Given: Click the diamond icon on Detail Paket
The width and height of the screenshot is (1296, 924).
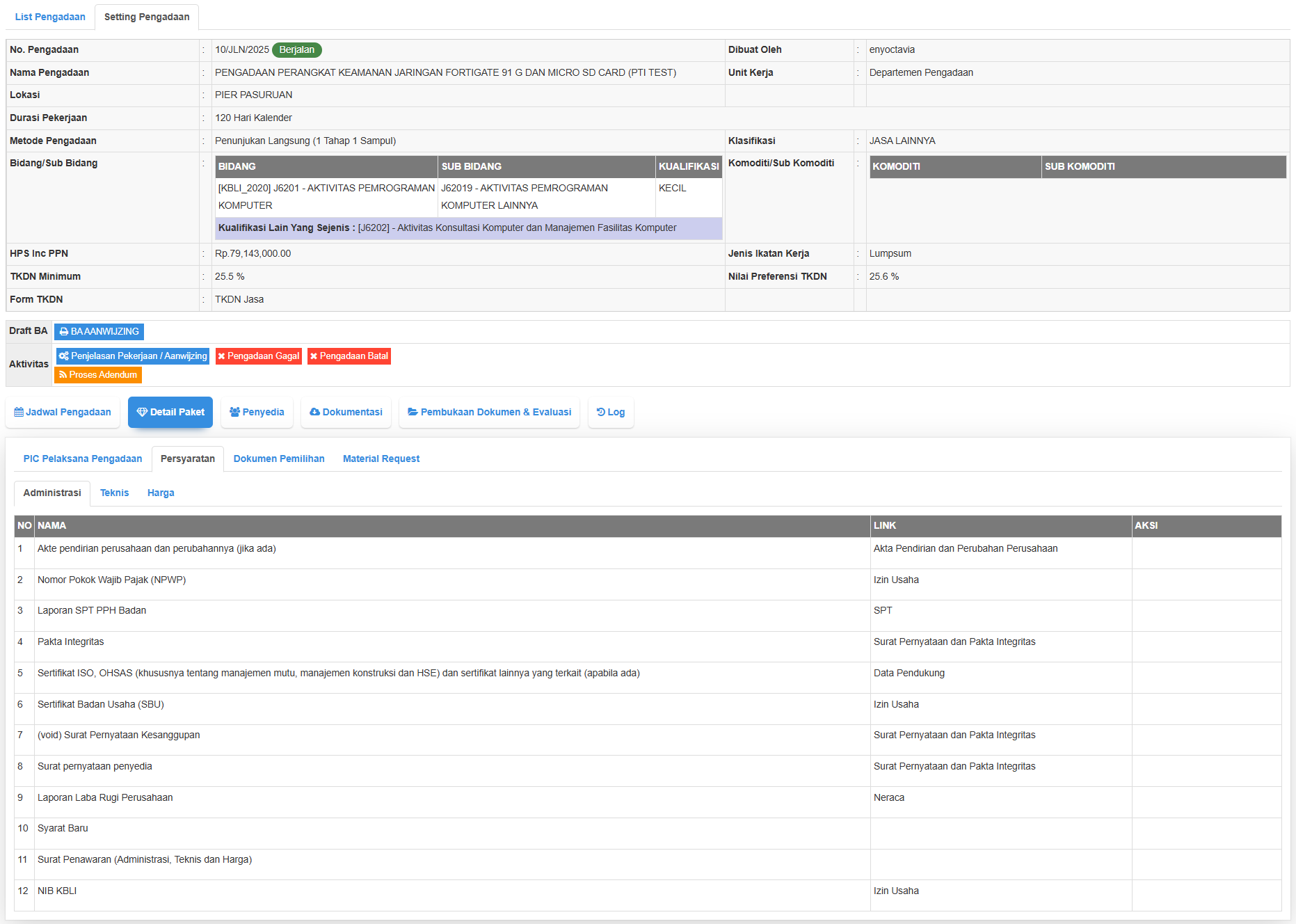Looking at the screenshot, I should pos(142,413).
